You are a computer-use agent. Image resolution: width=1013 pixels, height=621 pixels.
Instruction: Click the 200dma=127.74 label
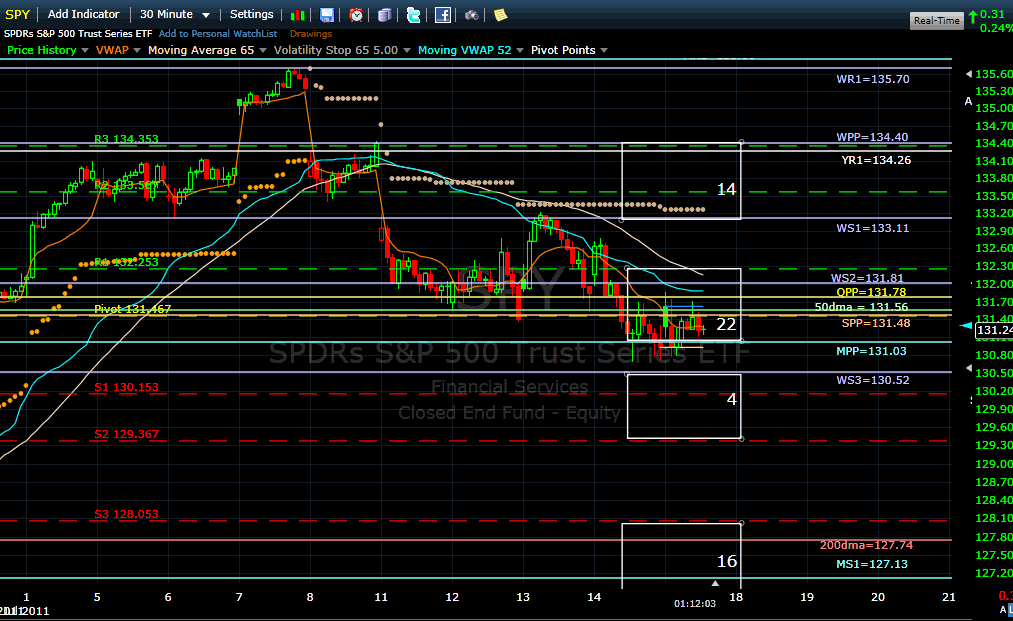click(x=866, y=545)
